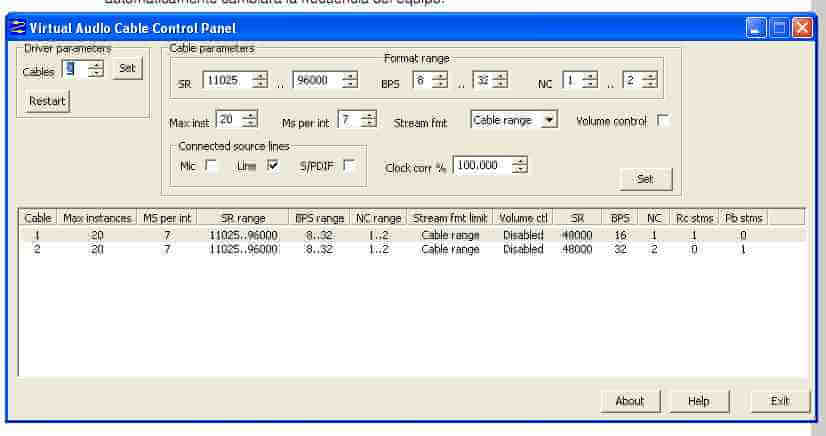This screenshot has width=826, height=436.
Task: Click the Restart button
Action: (47, 101)
